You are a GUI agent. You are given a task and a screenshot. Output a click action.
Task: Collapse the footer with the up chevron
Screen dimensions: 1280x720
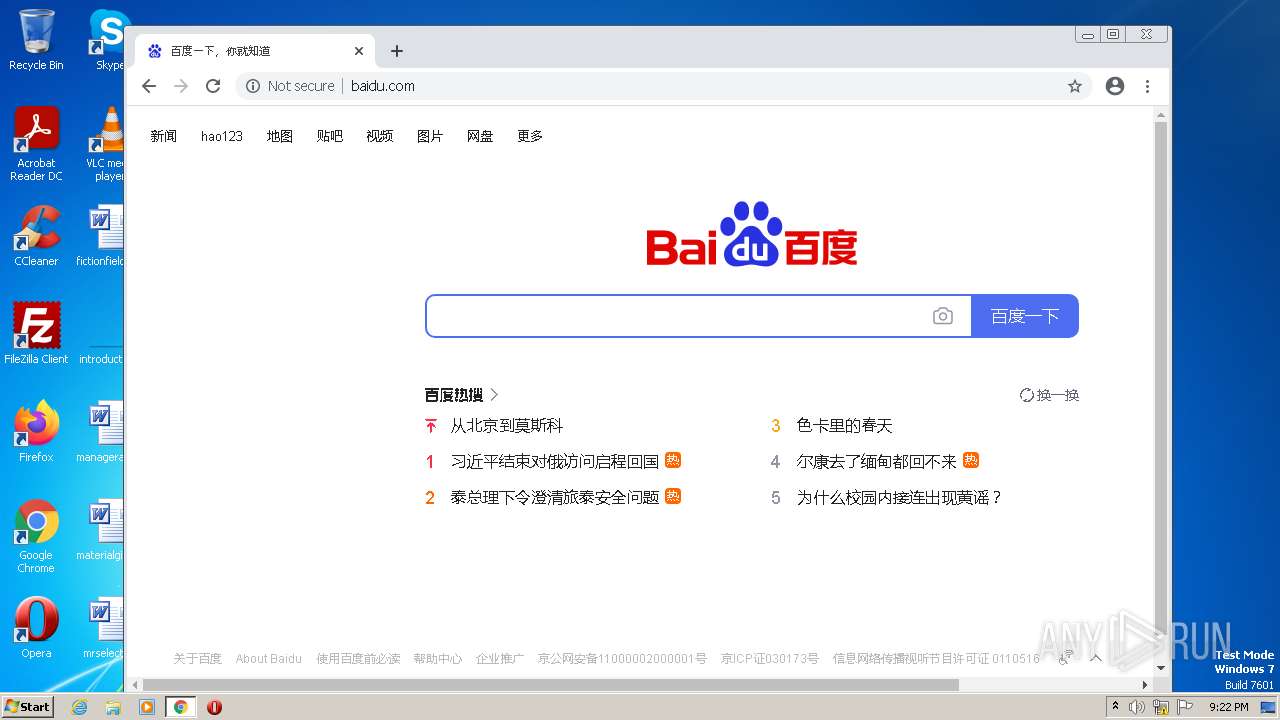click(1096, 658)
